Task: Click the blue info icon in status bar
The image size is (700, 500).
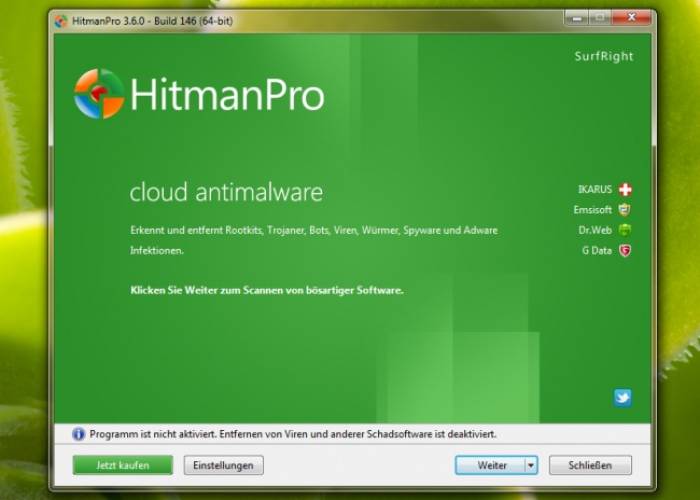Action: click(79, 434)
